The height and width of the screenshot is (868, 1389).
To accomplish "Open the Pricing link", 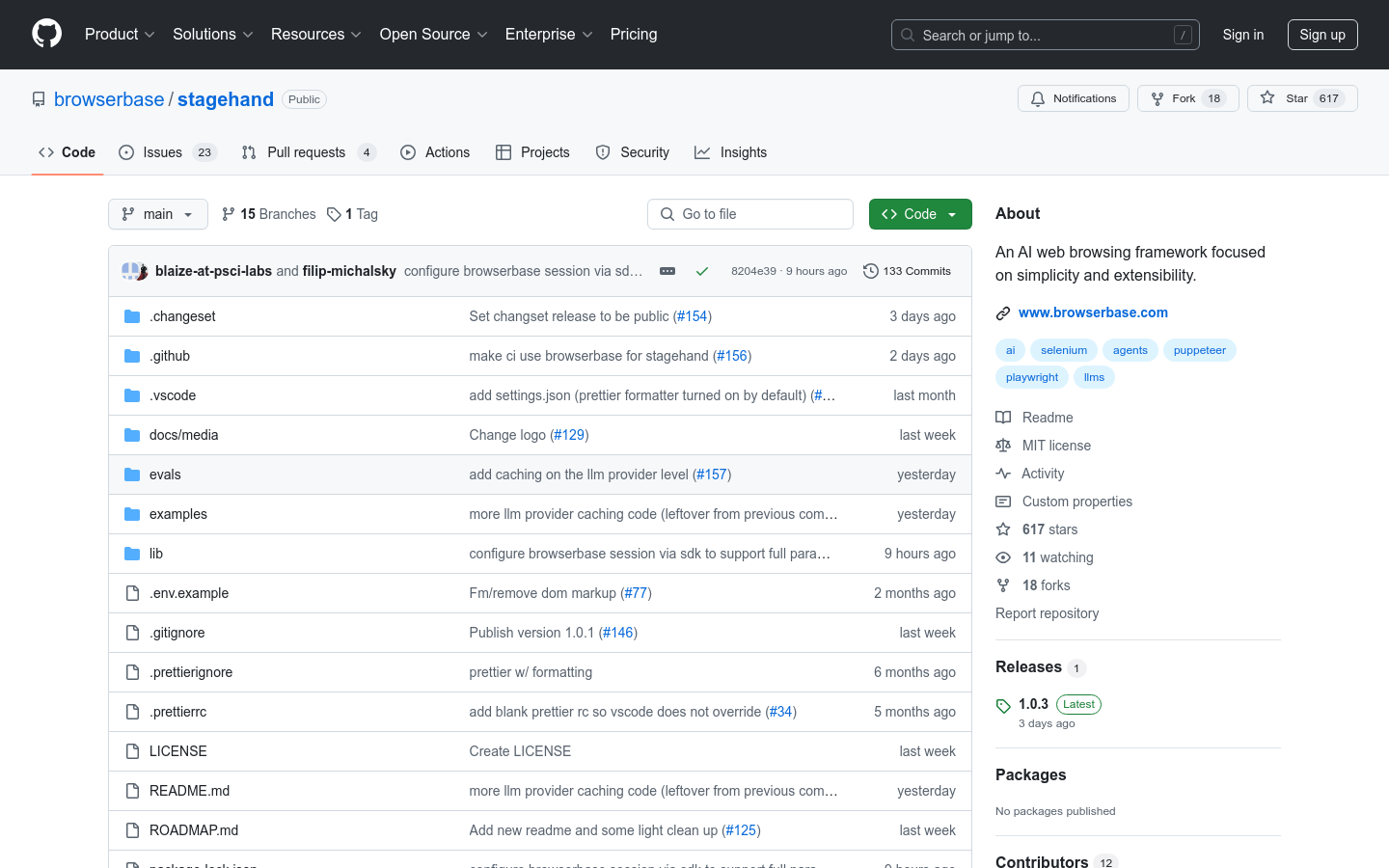I will 634,34.
